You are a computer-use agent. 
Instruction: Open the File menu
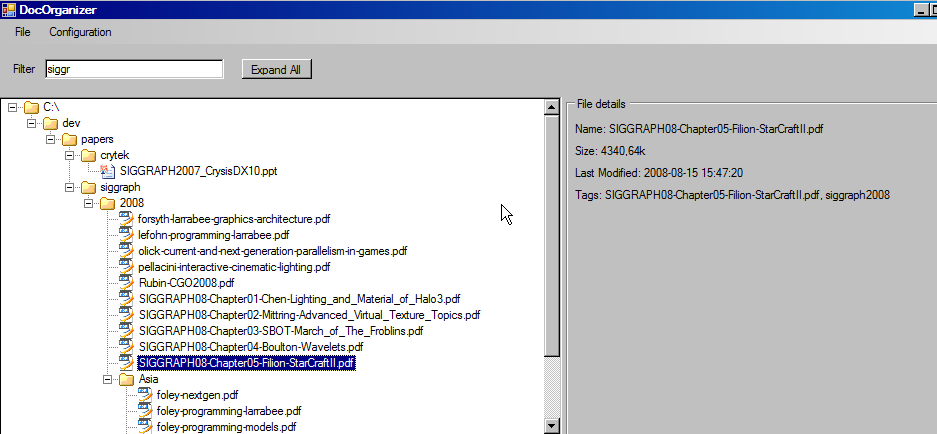tap(23, 32)
